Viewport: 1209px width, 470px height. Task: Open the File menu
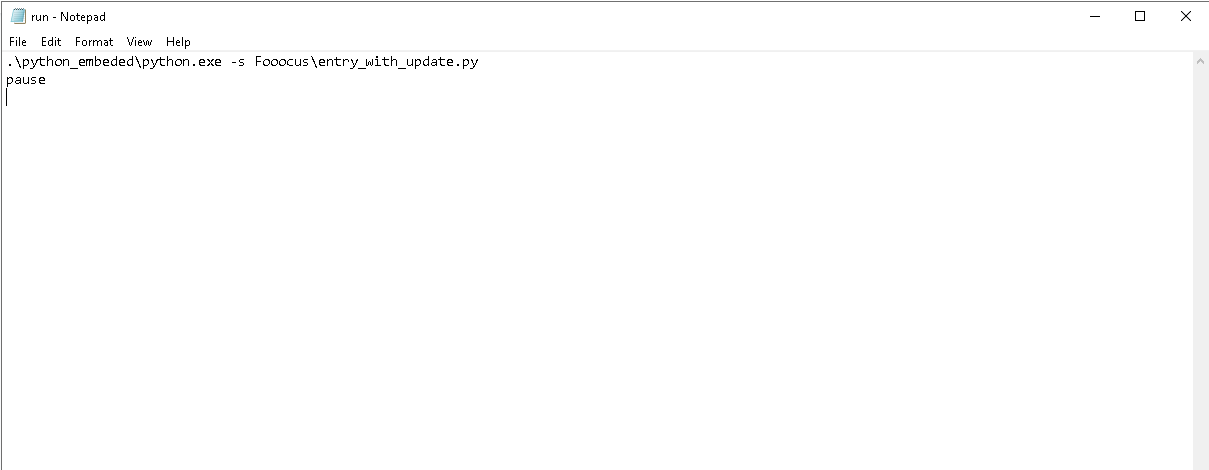tap(18, 42)
